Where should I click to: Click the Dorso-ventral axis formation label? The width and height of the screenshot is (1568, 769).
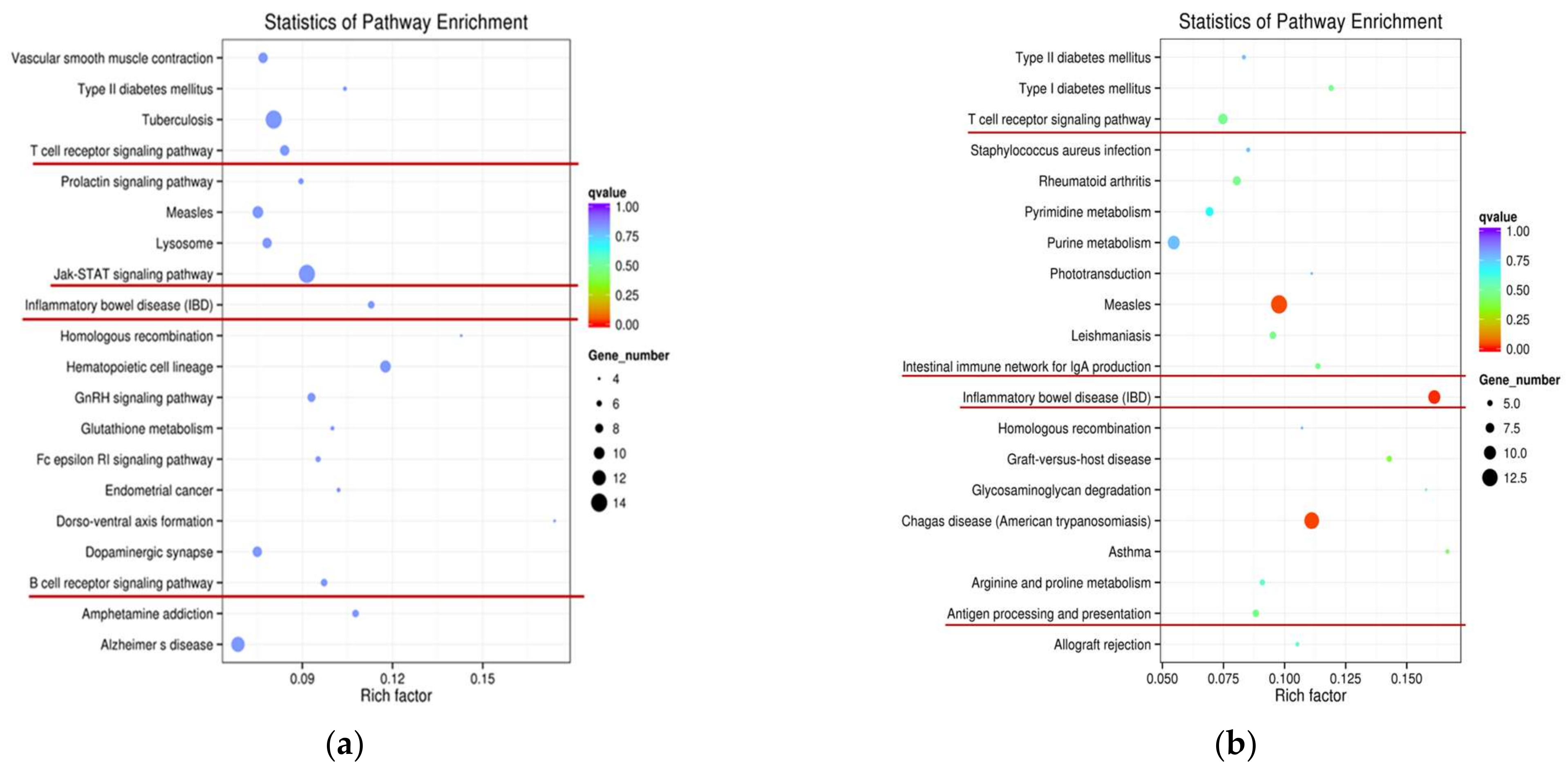point(134,521)
